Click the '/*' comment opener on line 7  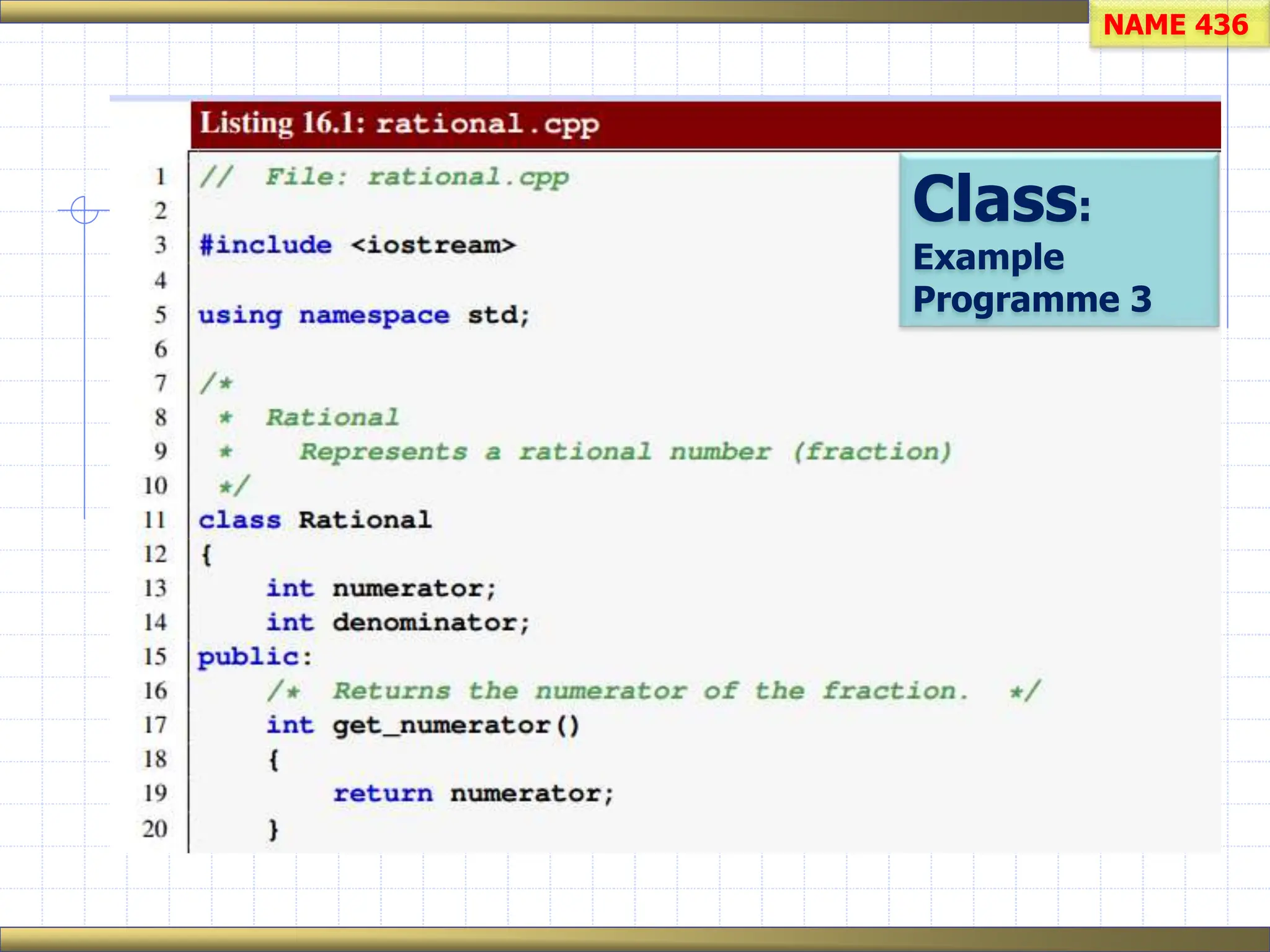pyautogui.click(x=216, y=382)
